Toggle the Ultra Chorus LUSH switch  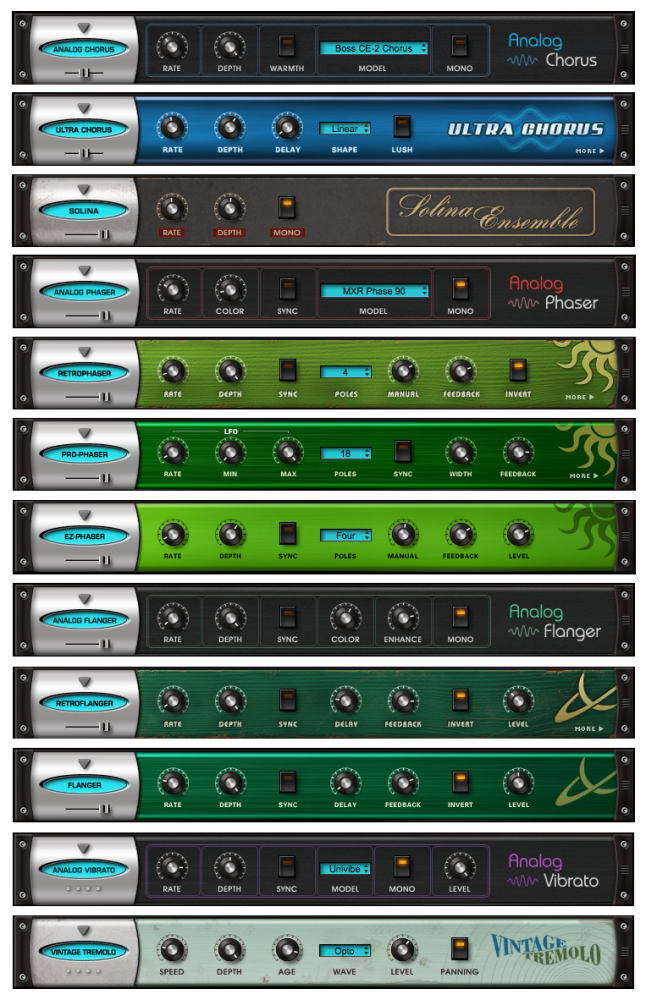tap(402, 126)
